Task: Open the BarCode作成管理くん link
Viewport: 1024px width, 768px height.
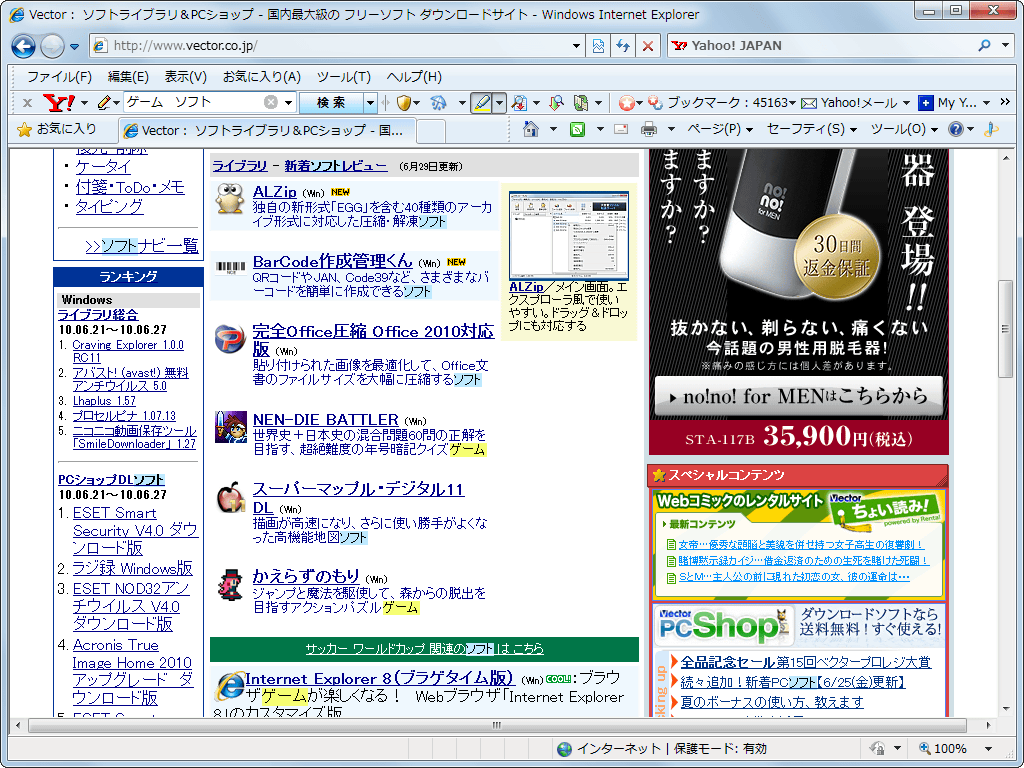Action: click(333, 261)
